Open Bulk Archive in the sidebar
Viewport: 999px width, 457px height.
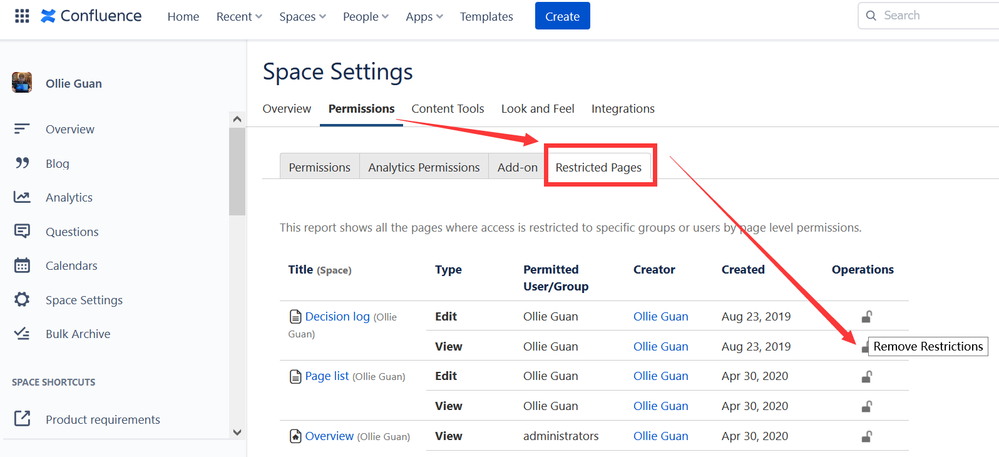click(78, 334)
